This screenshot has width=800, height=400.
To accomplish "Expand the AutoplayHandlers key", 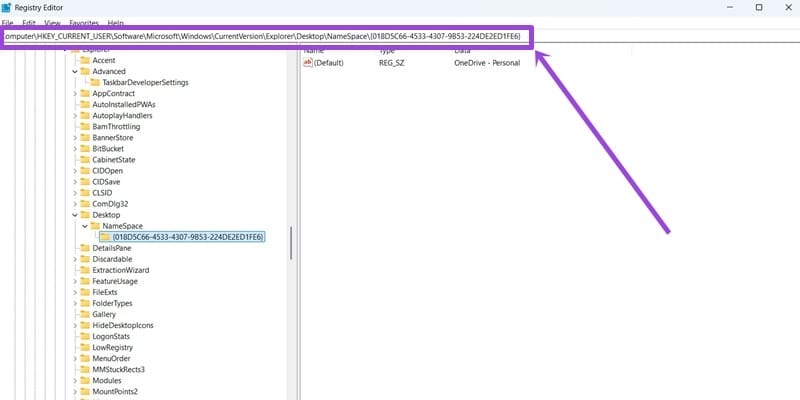I will 75,115.
